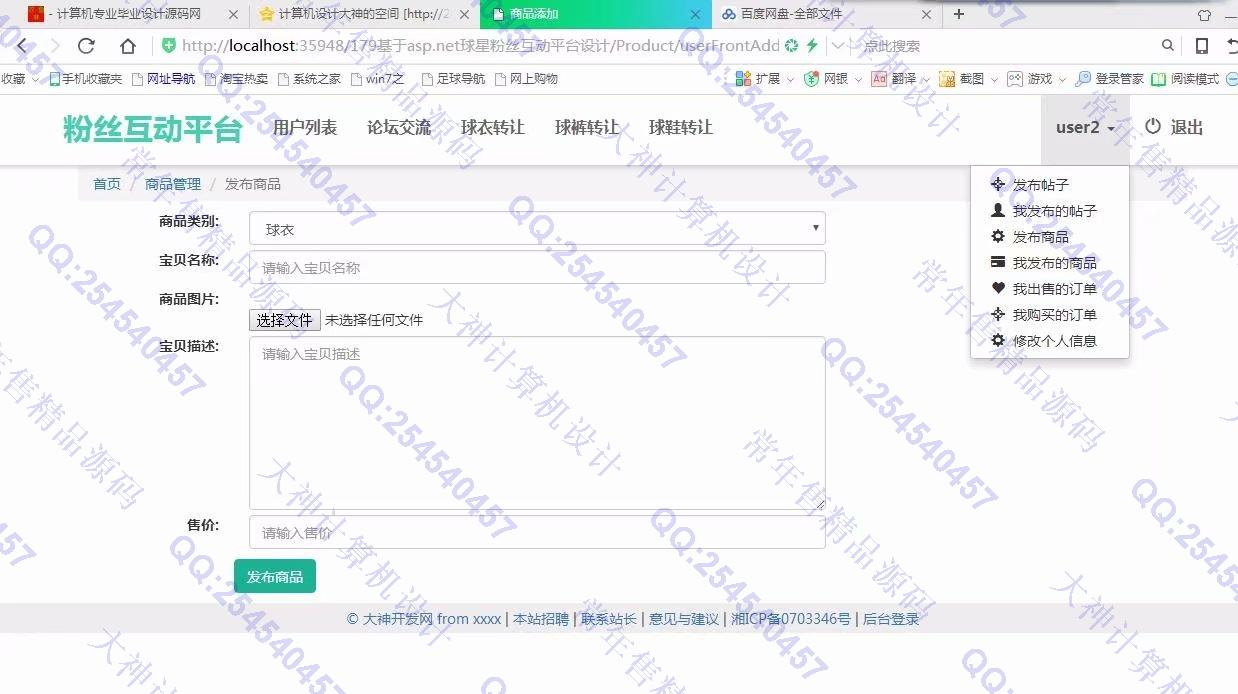1238x694 pixels.
Task: Open the 淘宝热卖 bookmark
Action: point(236,79)
